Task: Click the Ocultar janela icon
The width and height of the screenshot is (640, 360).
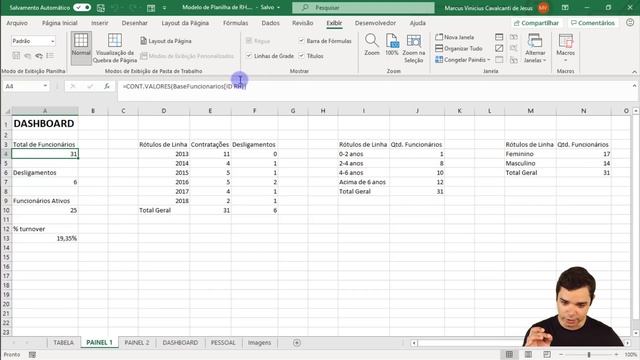Action: tap(499, 48)
